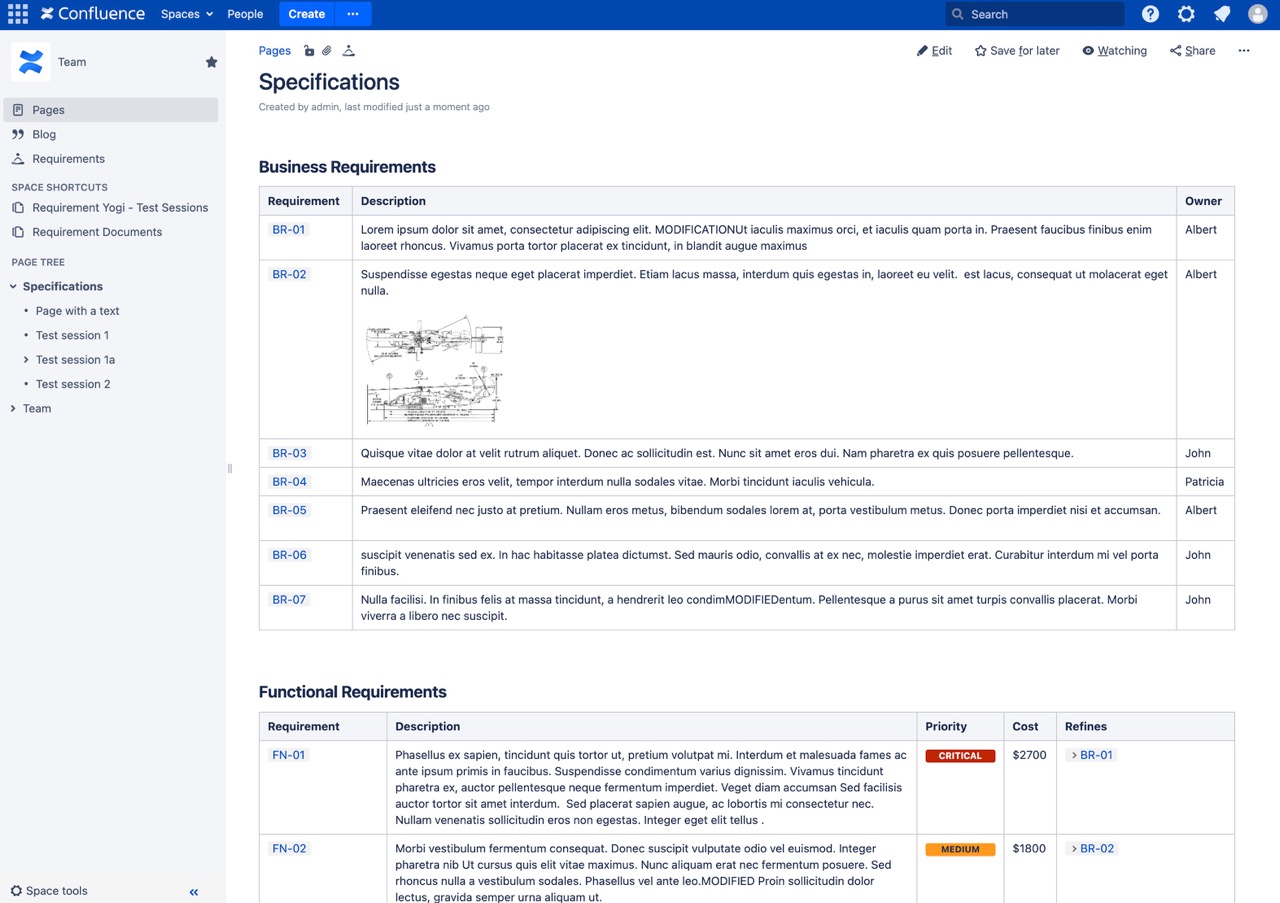
Task: Open notifications with the bell icon
Action: click(x=1221, y=14)
